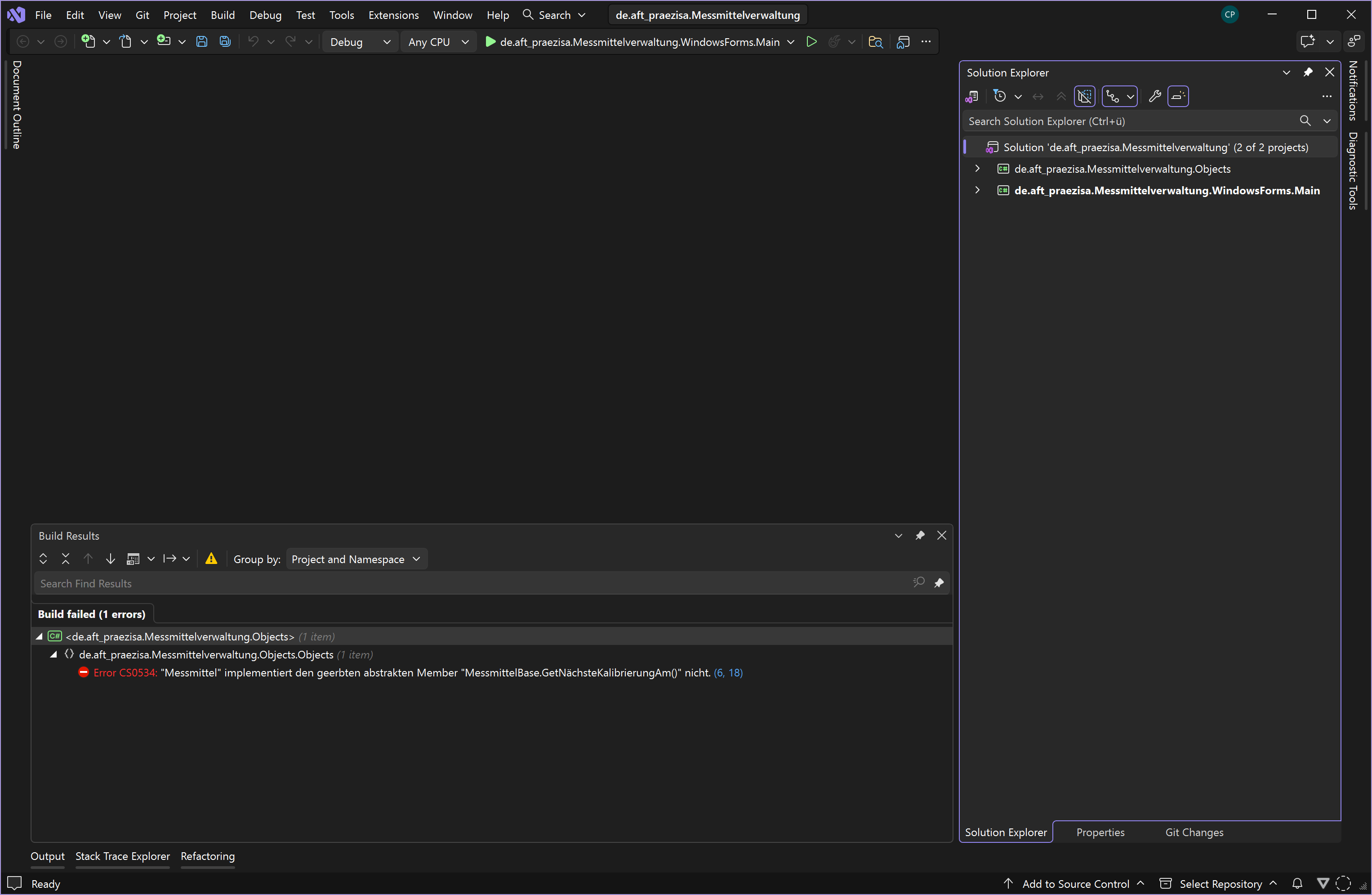
Task: Toggle pin on Solution Explorer panel
Action: point(1307,72)
